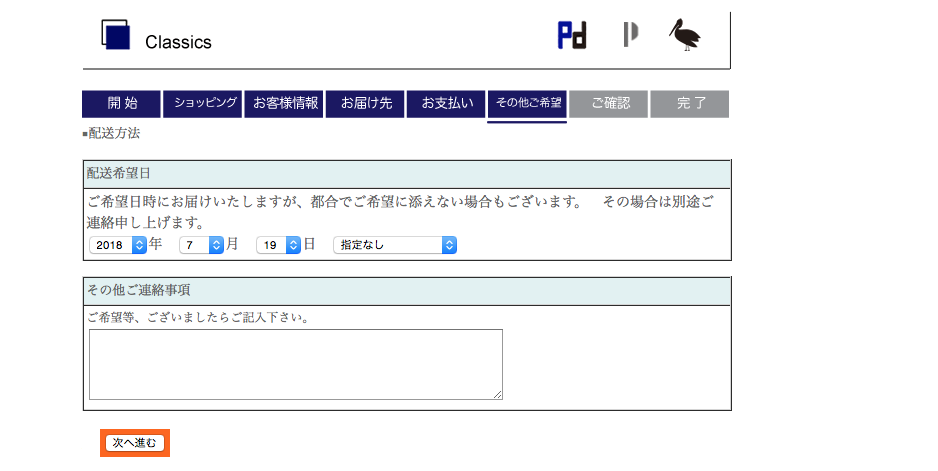Click the grayed ご確認 tab
This screenshot has width=938, height=471.
(609, 104)
